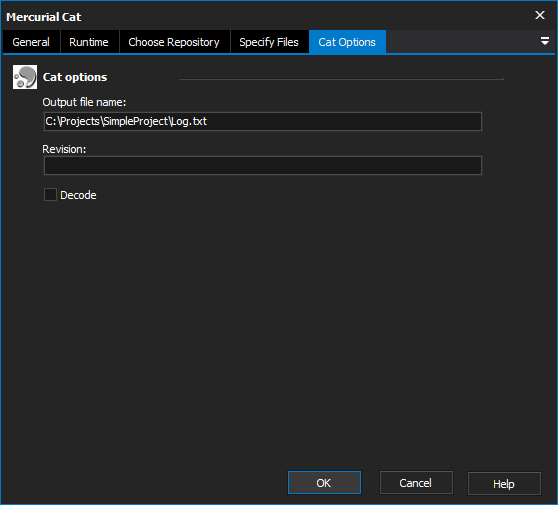This screenshot has width=558, height=505.
Task: Go to Choose Repository tab
Action: 174,42
